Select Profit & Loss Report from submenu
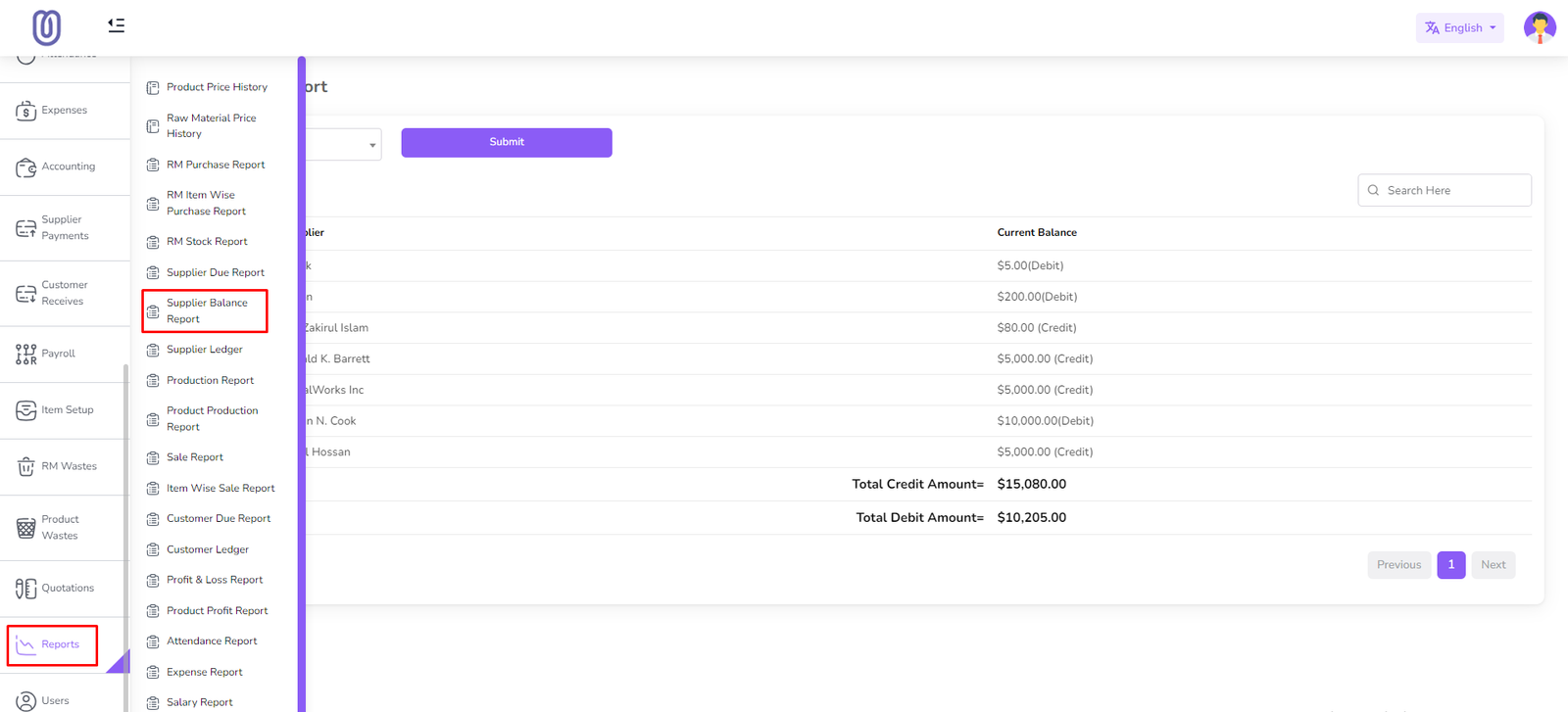 214,580
